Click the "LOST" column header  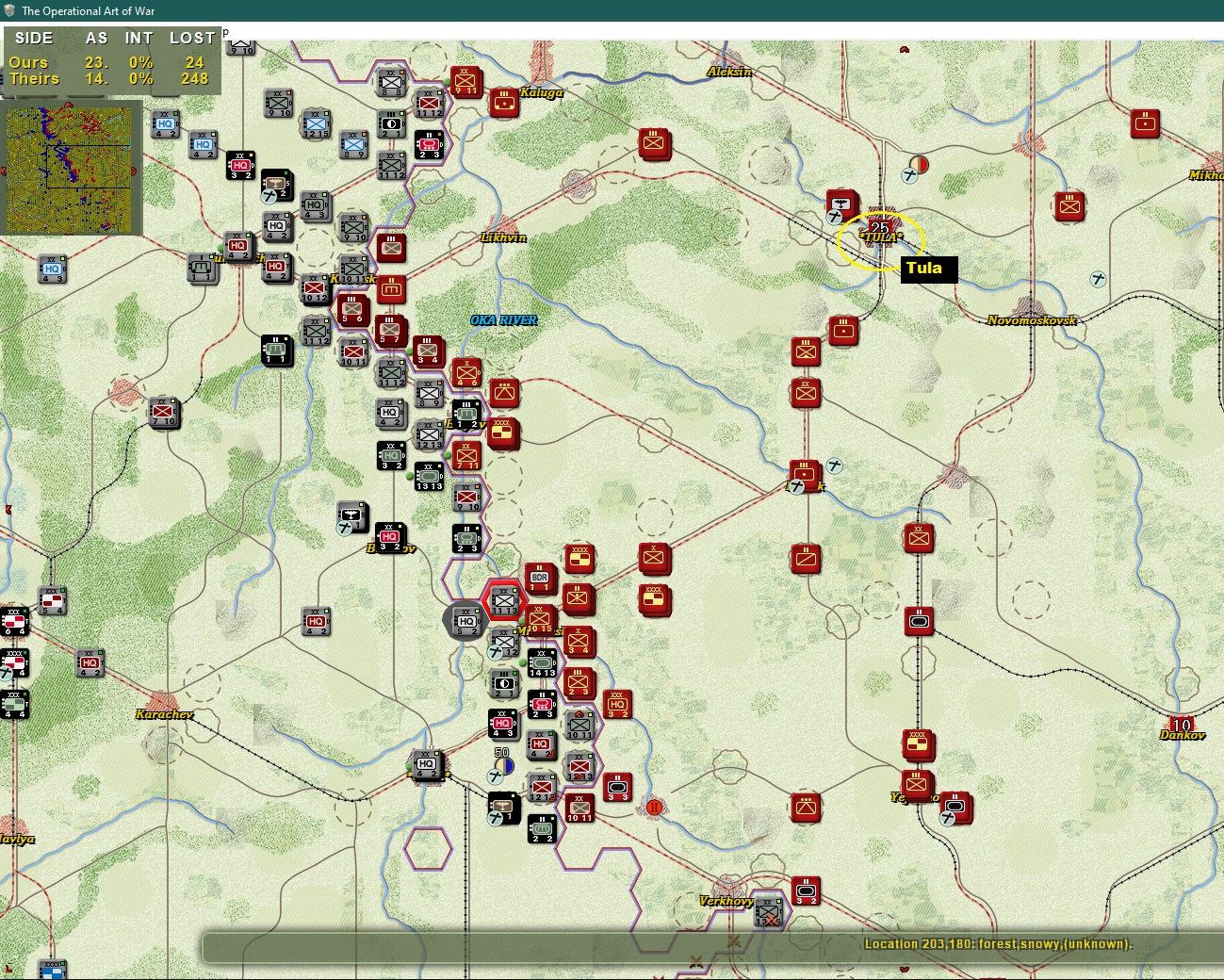coord(192,38)
